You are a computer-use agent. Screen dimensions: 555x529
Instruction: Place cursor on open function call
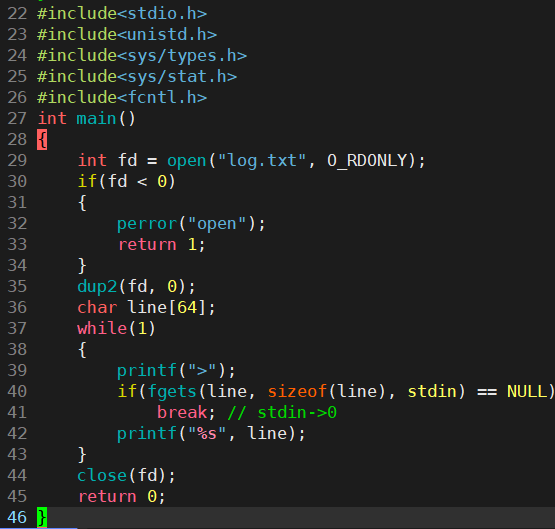tap(187, 161)
